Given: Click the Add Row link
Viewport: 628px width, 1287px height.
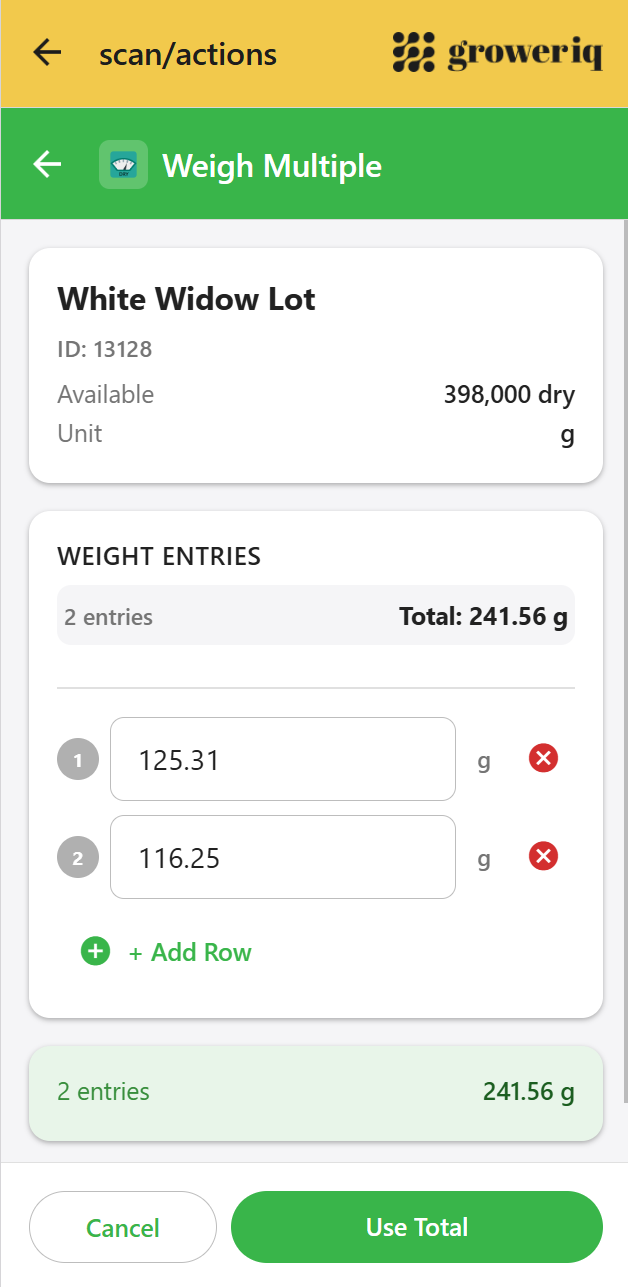Looking at the screenshot, I should coord(190,951).
